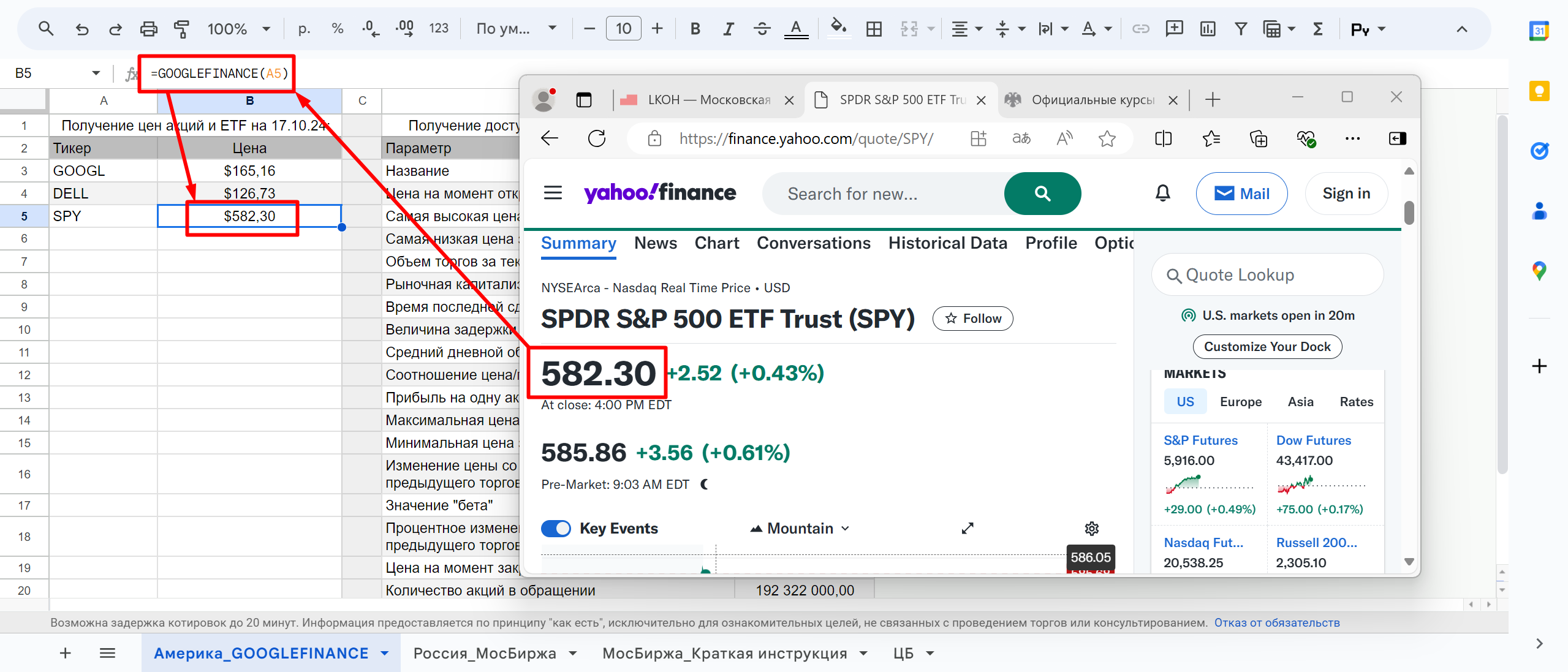This screenshot has height=672, width=1568.
Task: Open zoom level 100% dropdown
Action: [x=238, y=28]
